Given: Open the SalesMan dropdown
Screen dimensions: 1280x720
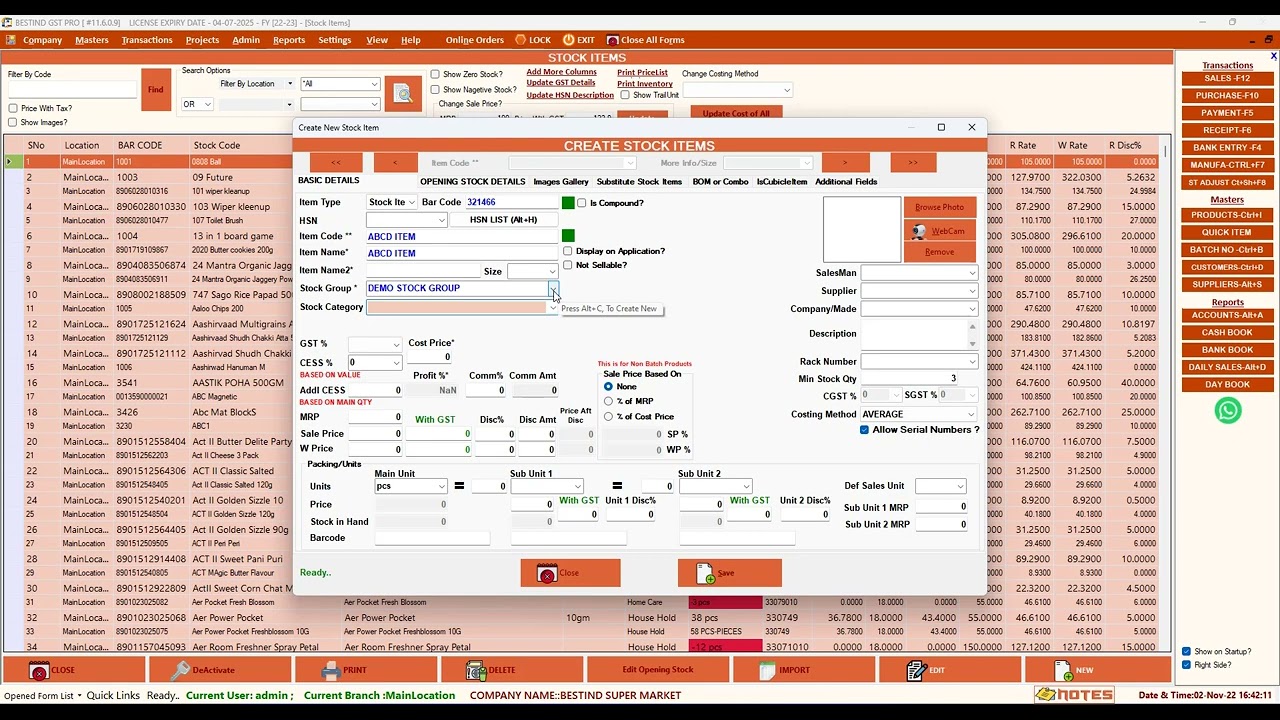Looking at the screenshot, I should click(971, 273).
